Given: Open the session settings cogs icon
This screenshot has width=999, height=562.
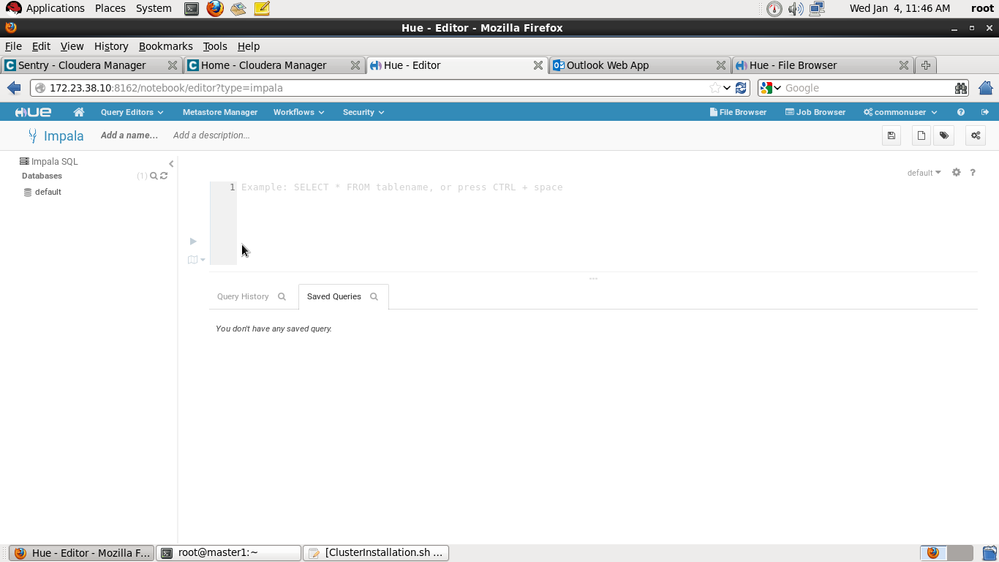Looking at the screenshot, I should [x=975, y=136].
